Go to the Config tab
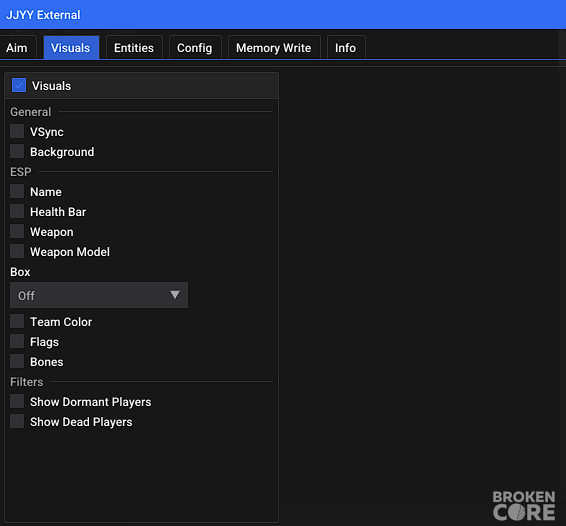 195,48
